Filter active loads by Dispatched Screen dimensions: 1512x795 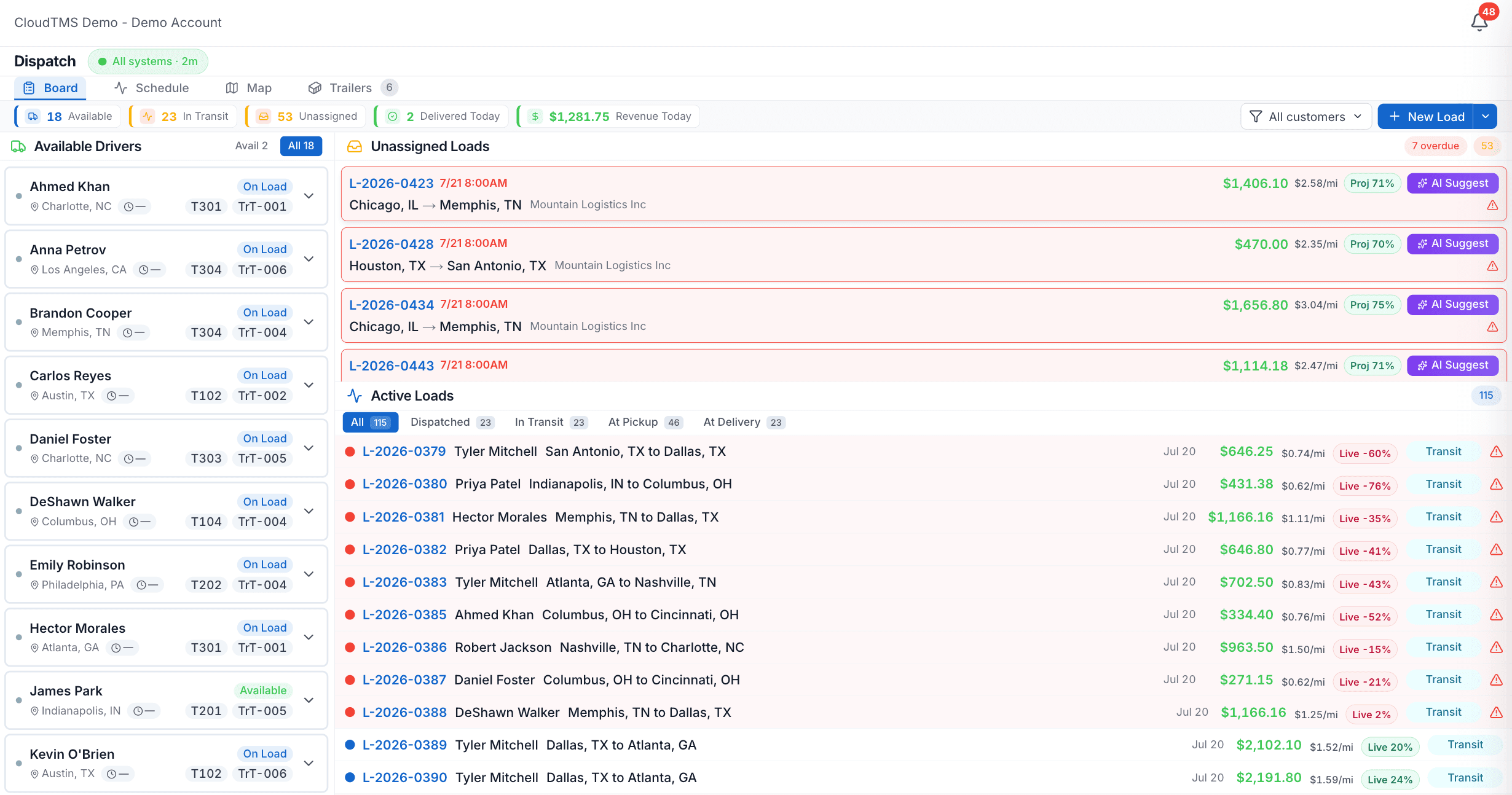click(x=452, y=422)
